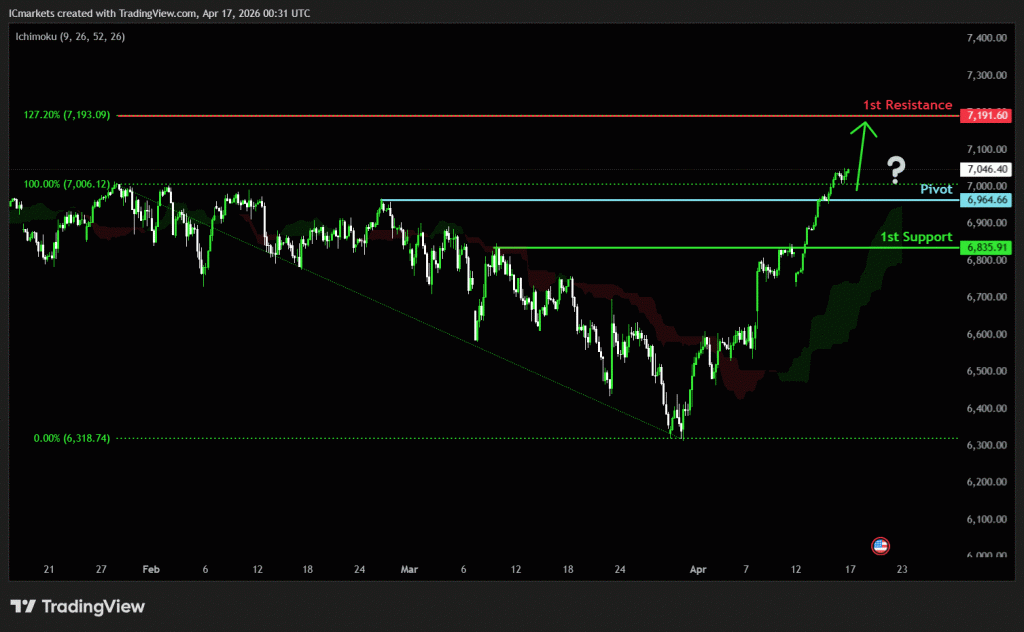Click the Feb marker on time axis

click(x=151, y=569)
